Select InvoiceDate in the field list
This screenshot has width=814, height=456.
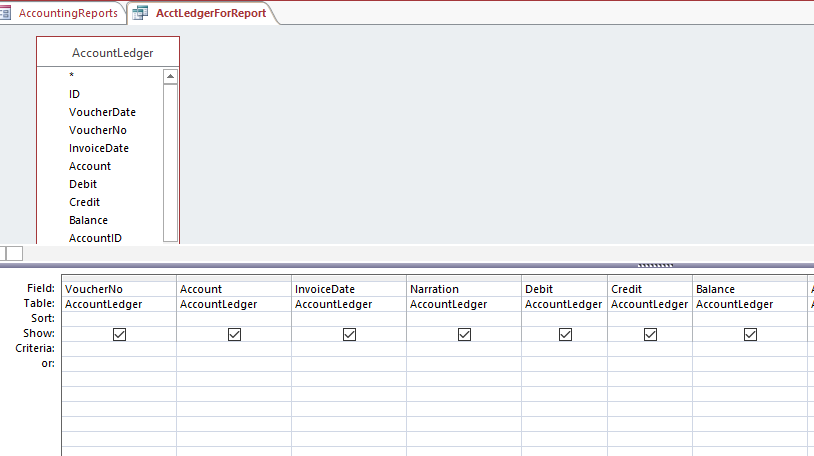[x=99, y=148]
